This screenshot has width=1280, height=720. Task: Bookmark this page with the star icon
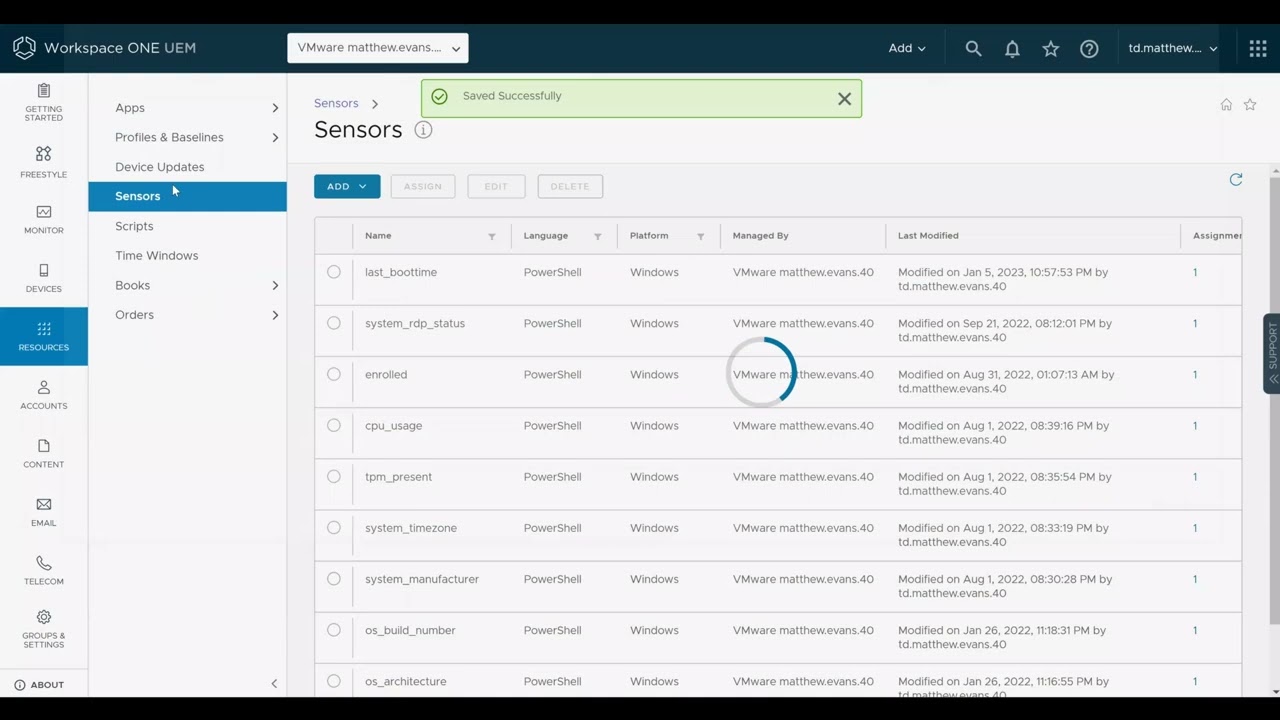pos(1250,104)
